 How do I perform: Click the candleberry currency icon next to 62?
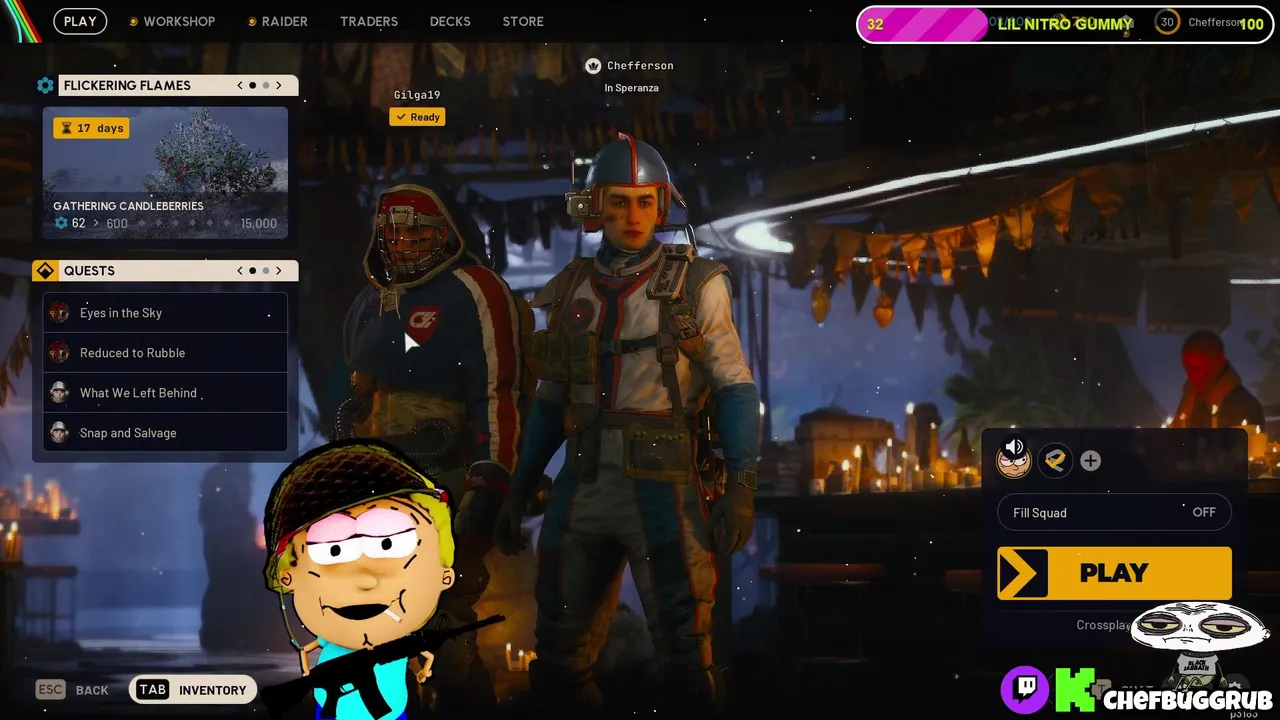tap(61, 223)
